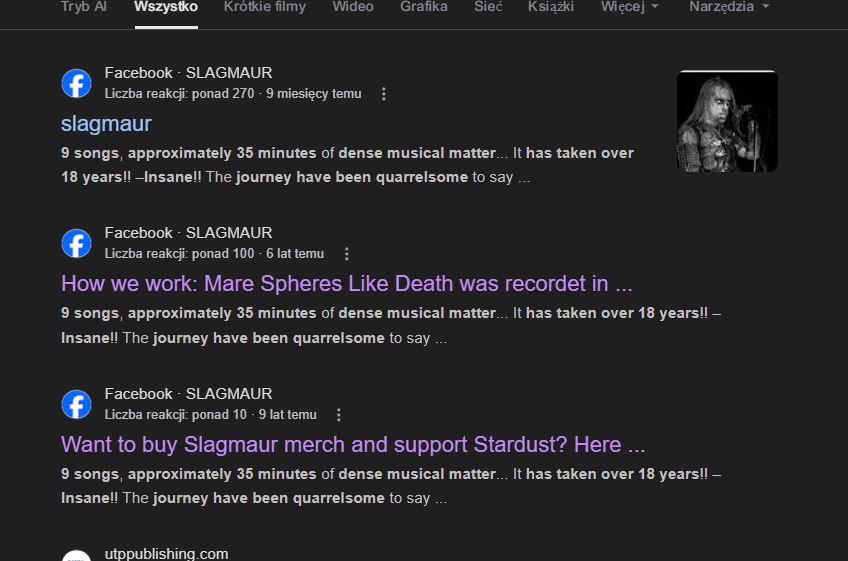This screenshot has width=848, height=561.
Task: Open the three-dot menu next to '6 lat temu'
Action: (347, 254)
